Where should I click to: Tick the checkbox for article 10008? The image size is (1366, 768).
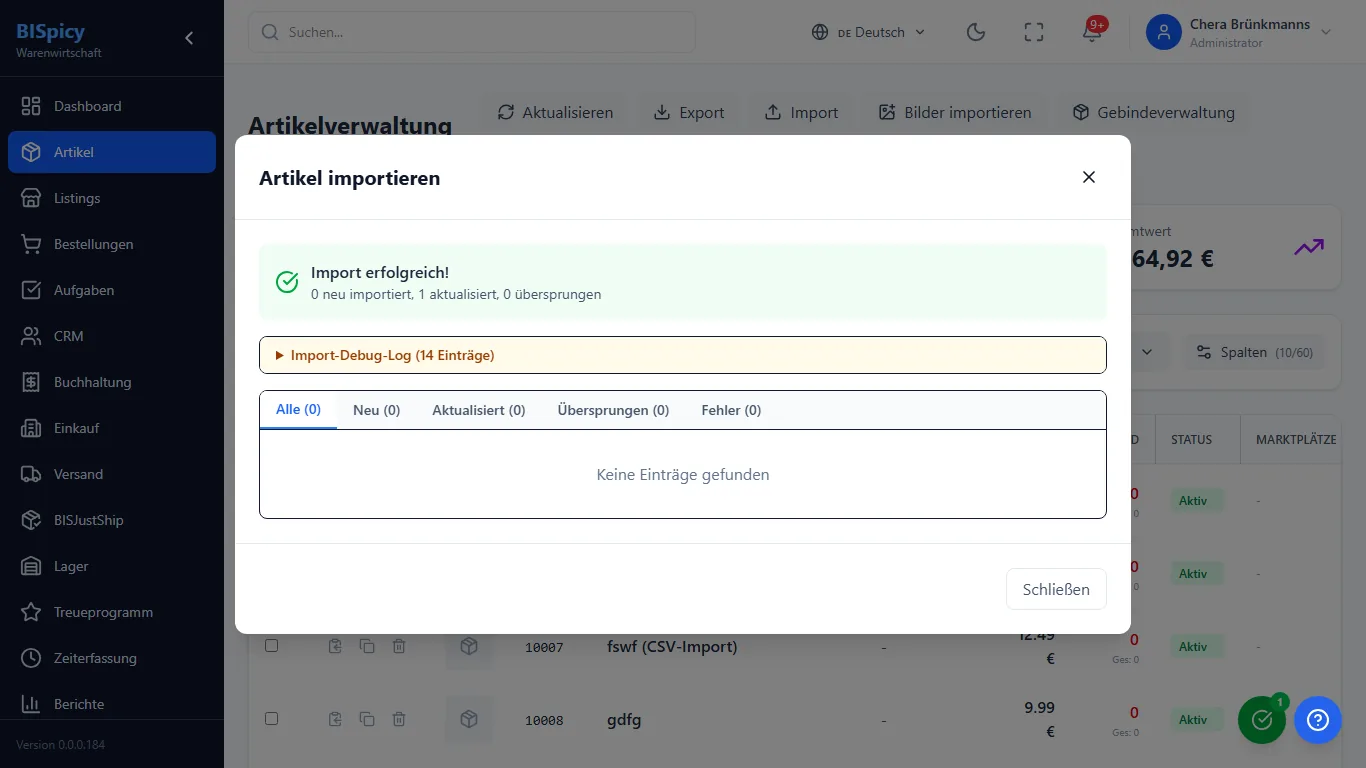271,718
